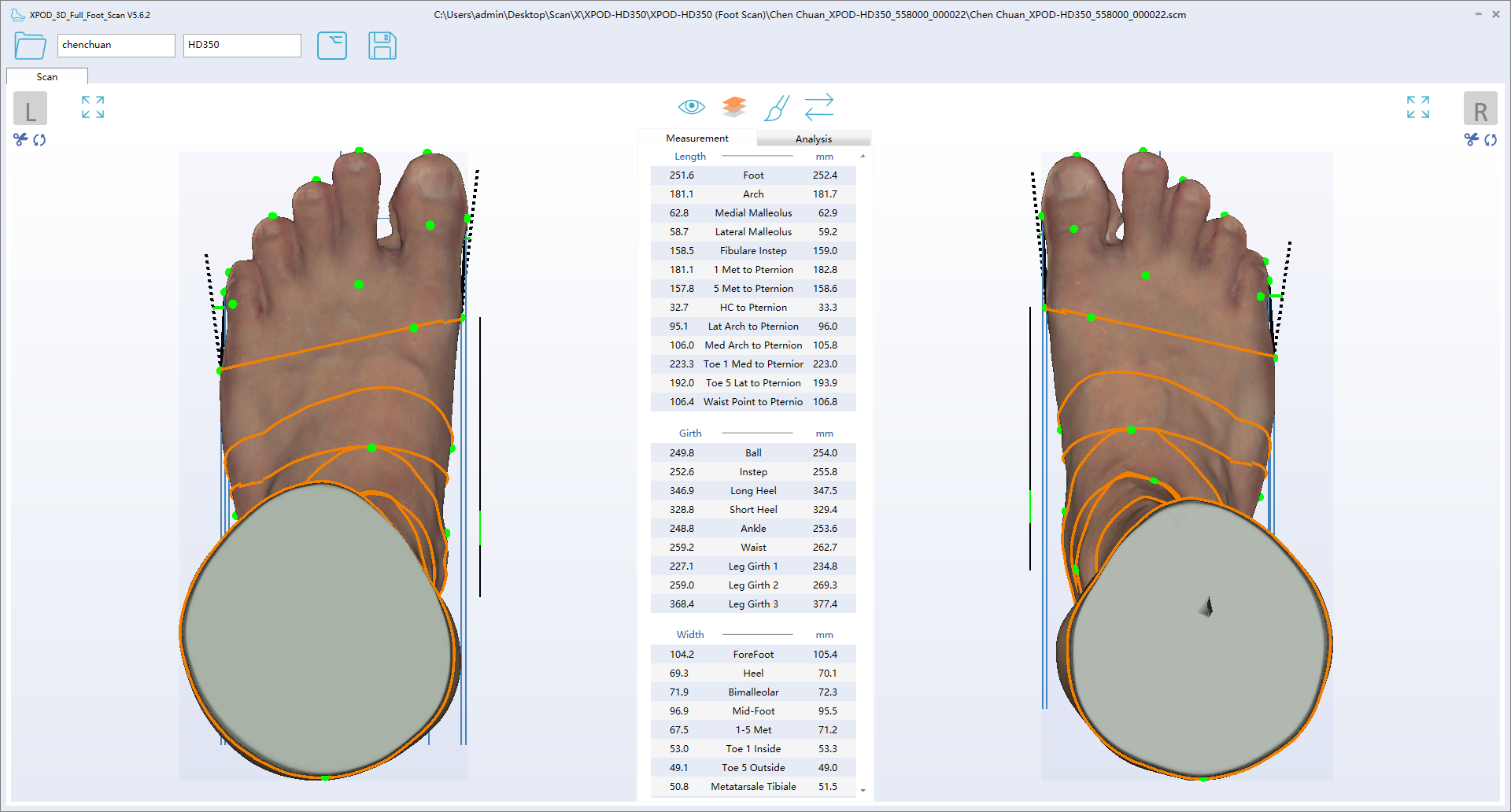
Task: Click the scissors cut icon under L button
Action: 20,139
